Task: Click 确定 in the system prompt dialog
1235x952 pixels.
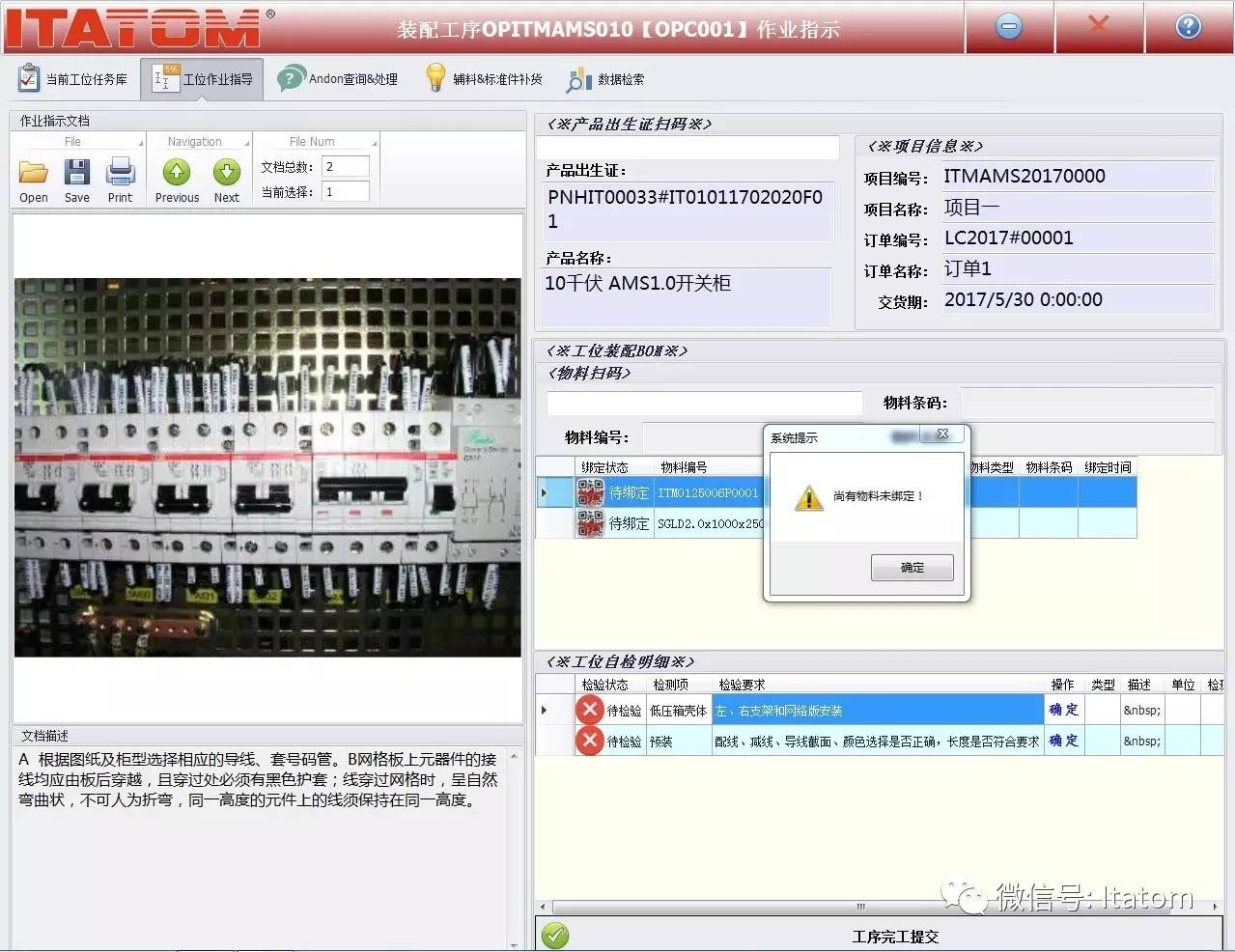Action: (x=912, y=568)
